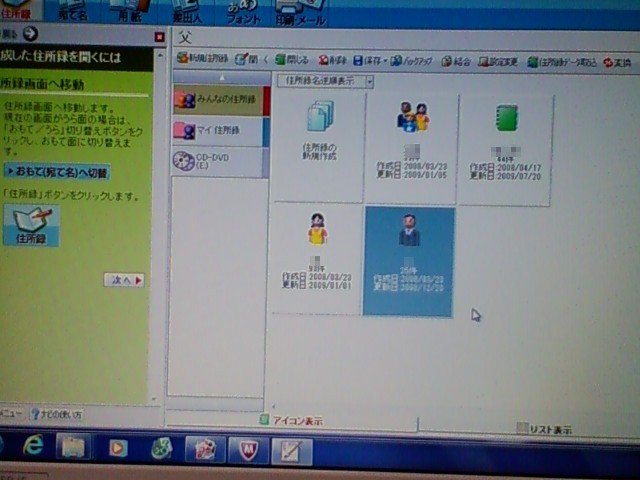Screen dimensions: 640x480
Task: Click the 削除 toolbar icon
Action: point(332,60)
